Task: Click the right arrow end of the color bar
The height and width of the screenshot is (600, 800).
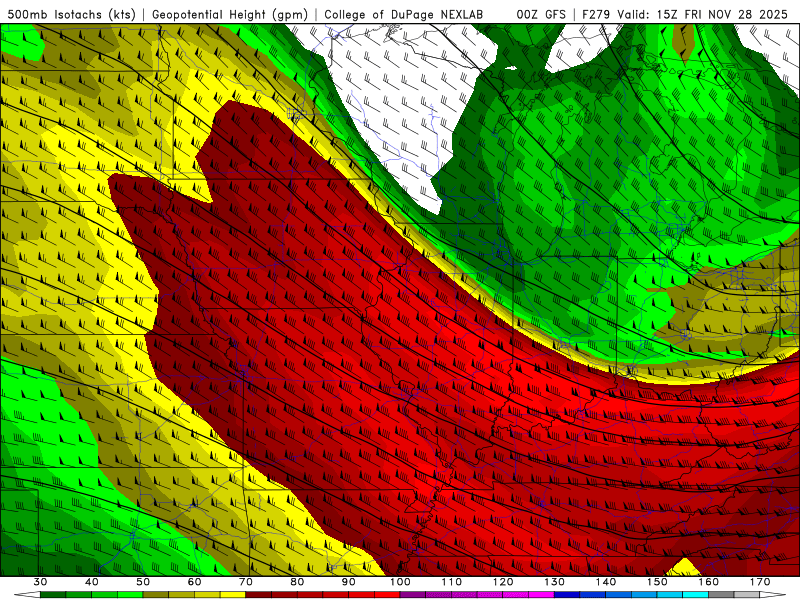Action: 772,594
